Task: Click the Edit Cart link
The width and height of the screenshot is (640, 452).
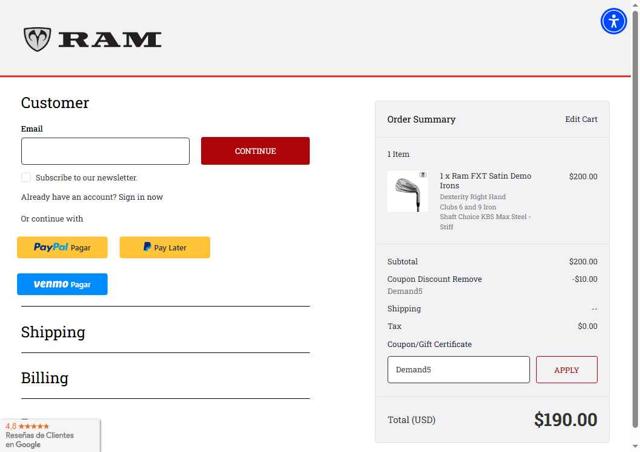Action: pyautogui.click(x=581, y=119)
